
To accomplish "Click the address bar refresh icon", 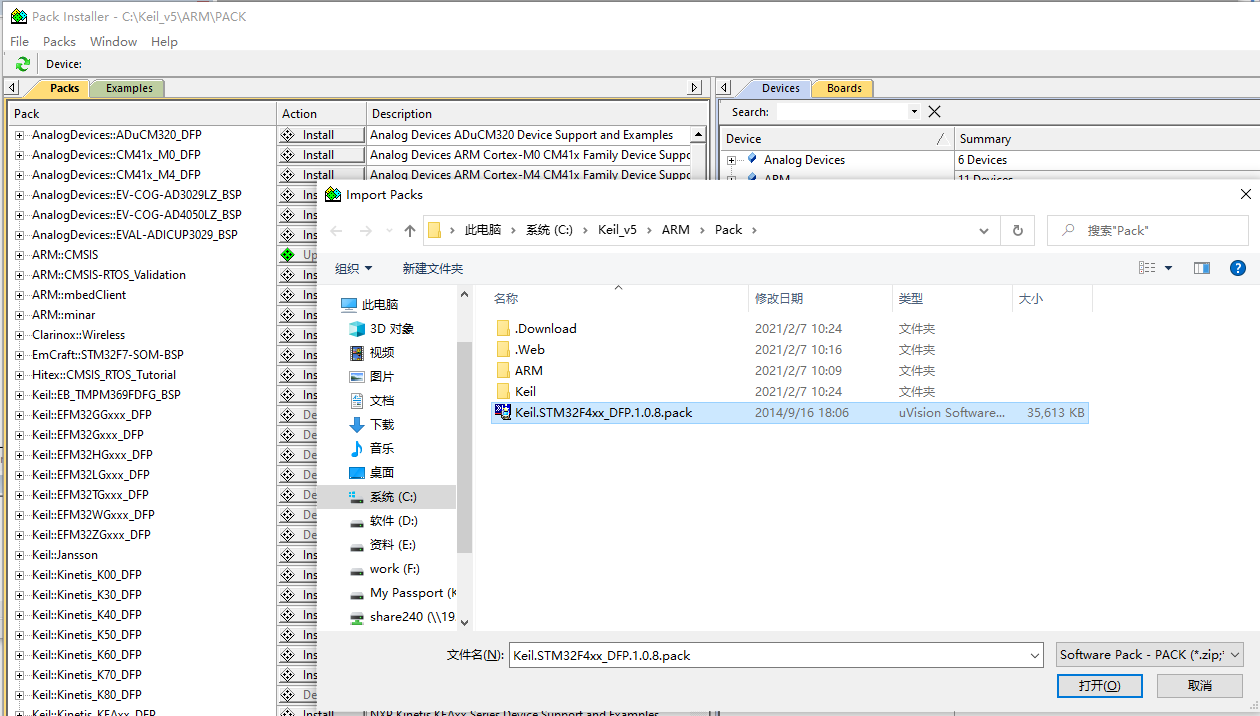I will point(1017,230).
